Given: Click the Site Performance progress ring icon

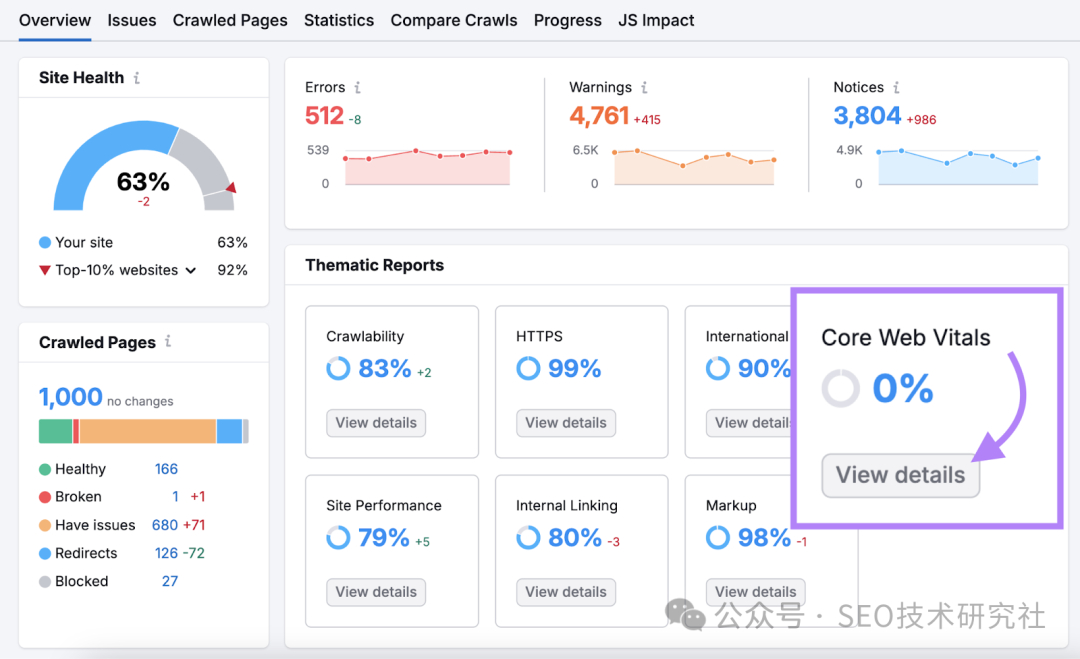Looking at the screenshot, I should click(x=338, y=537).
